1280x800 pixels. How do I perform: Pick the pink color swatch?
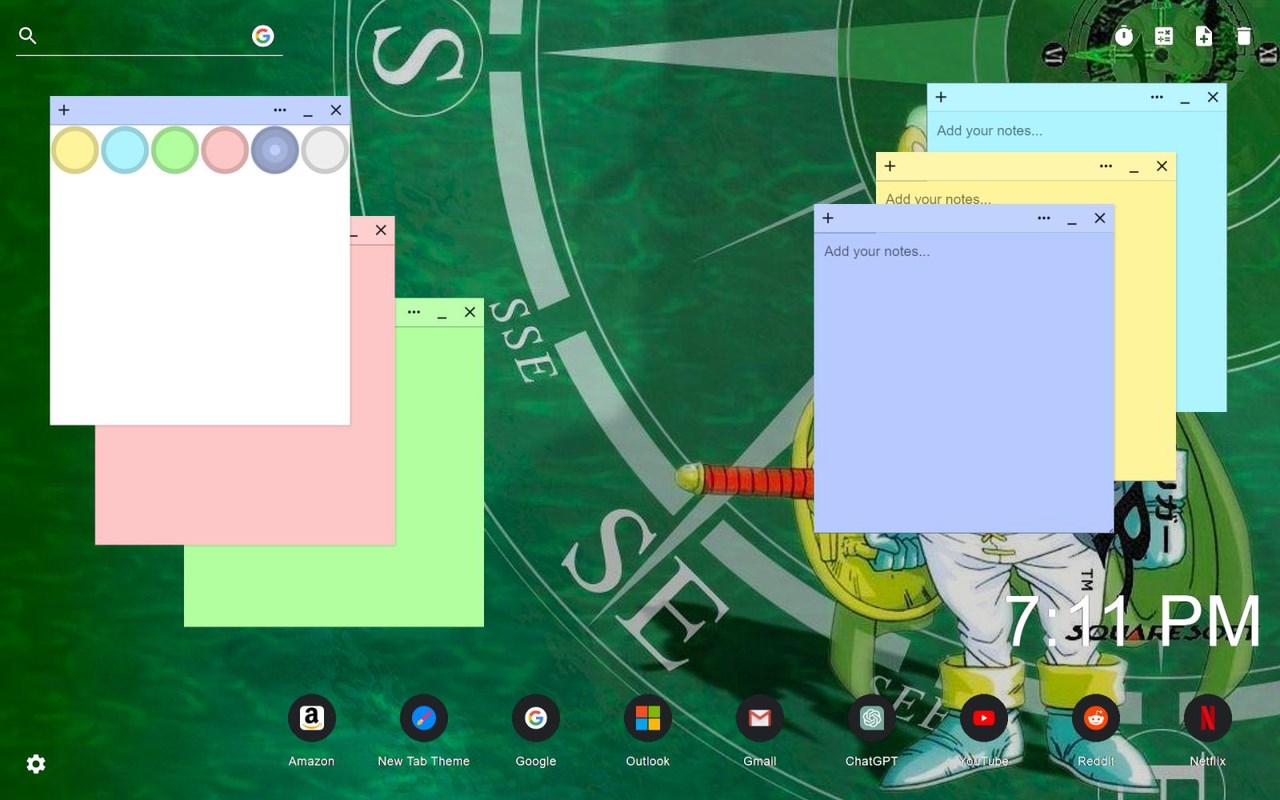coord(225,150)
